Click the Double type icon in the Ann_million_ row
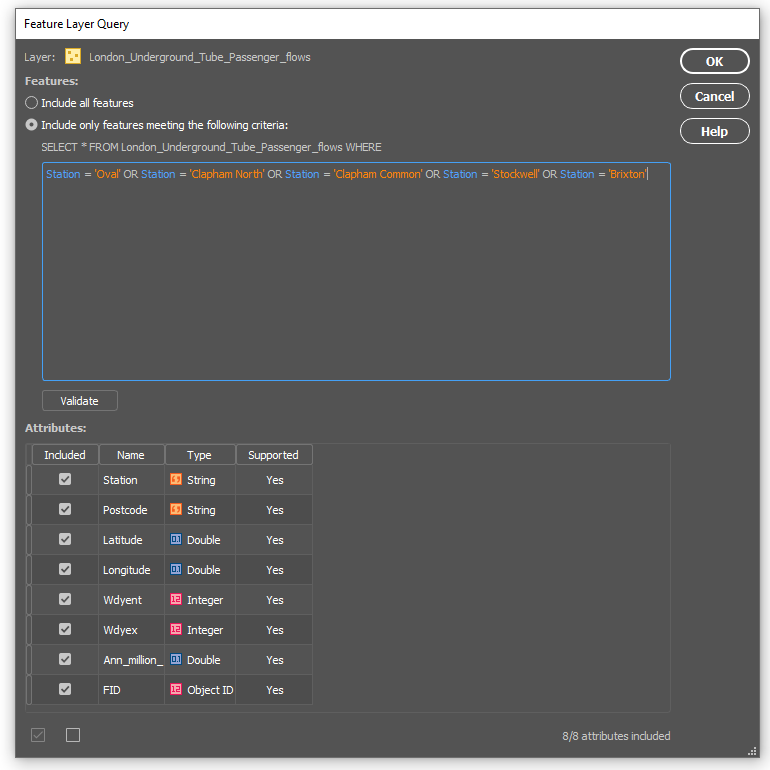The image size is (770, 770). [x=176, y=659]
